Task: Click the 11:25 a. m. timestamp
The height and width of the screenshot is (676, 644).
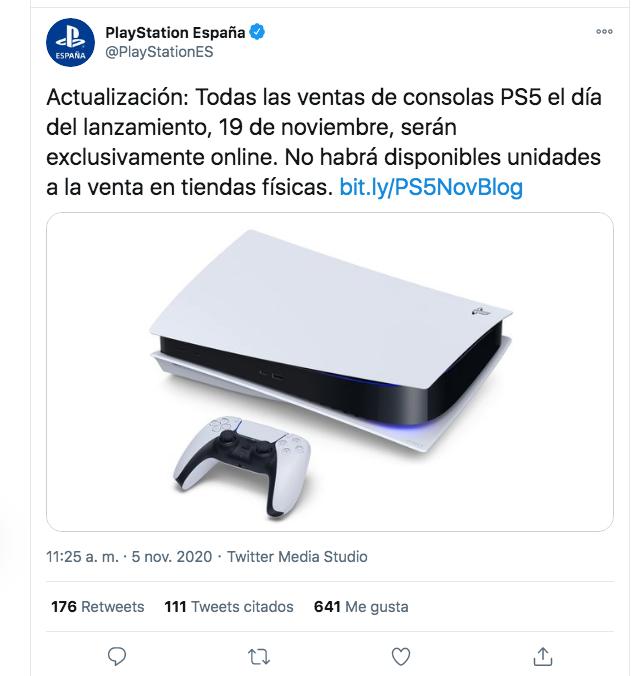Action: (x=82, y=557)
